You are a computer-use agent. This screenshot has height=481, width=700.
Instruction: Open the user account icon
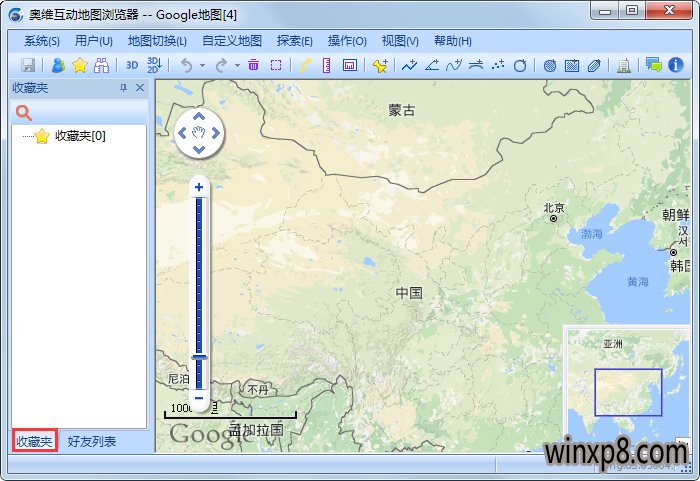[x=58, y=65]
